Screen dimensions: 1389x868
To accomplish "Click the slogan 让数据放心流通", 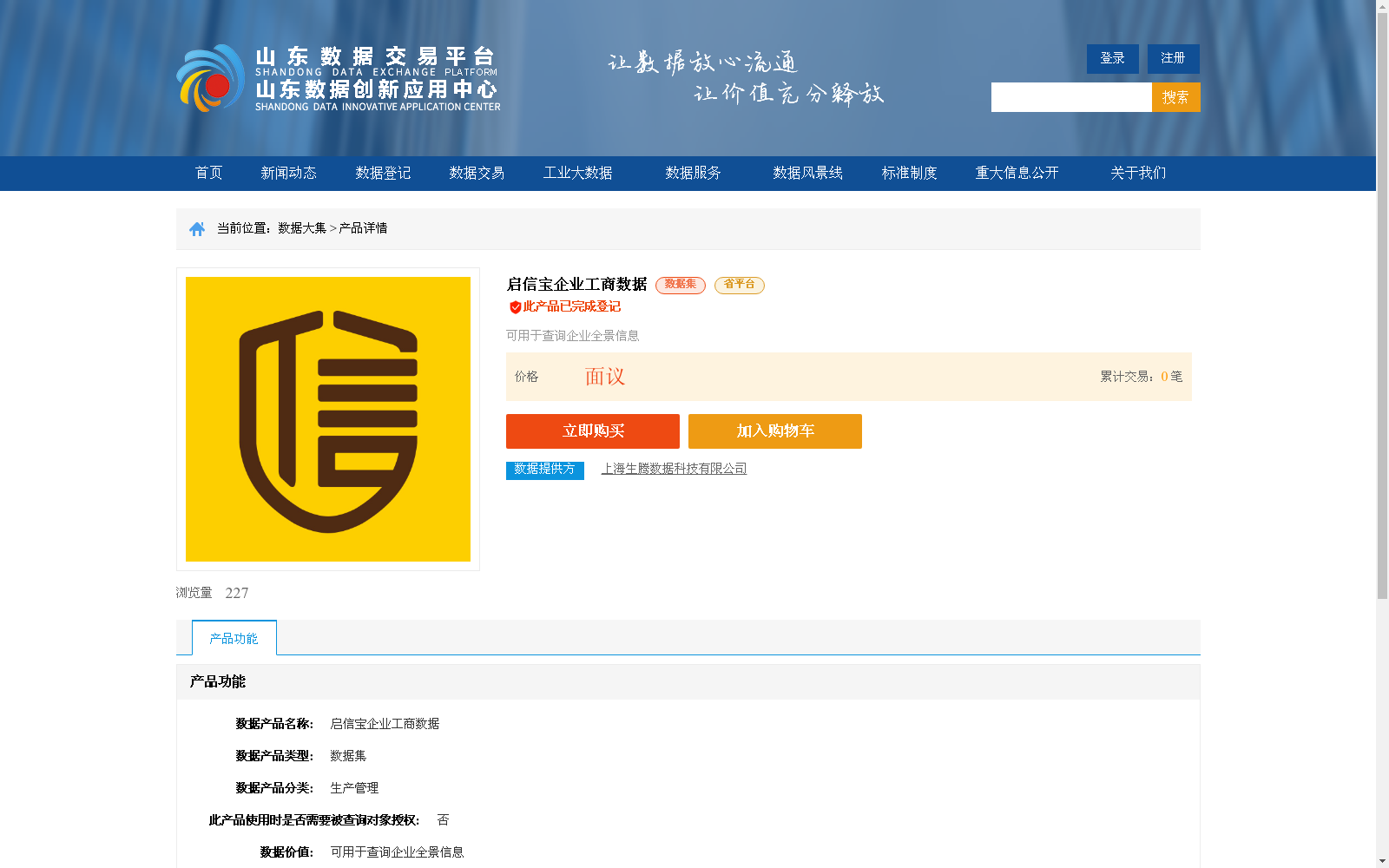I will 702,62.
